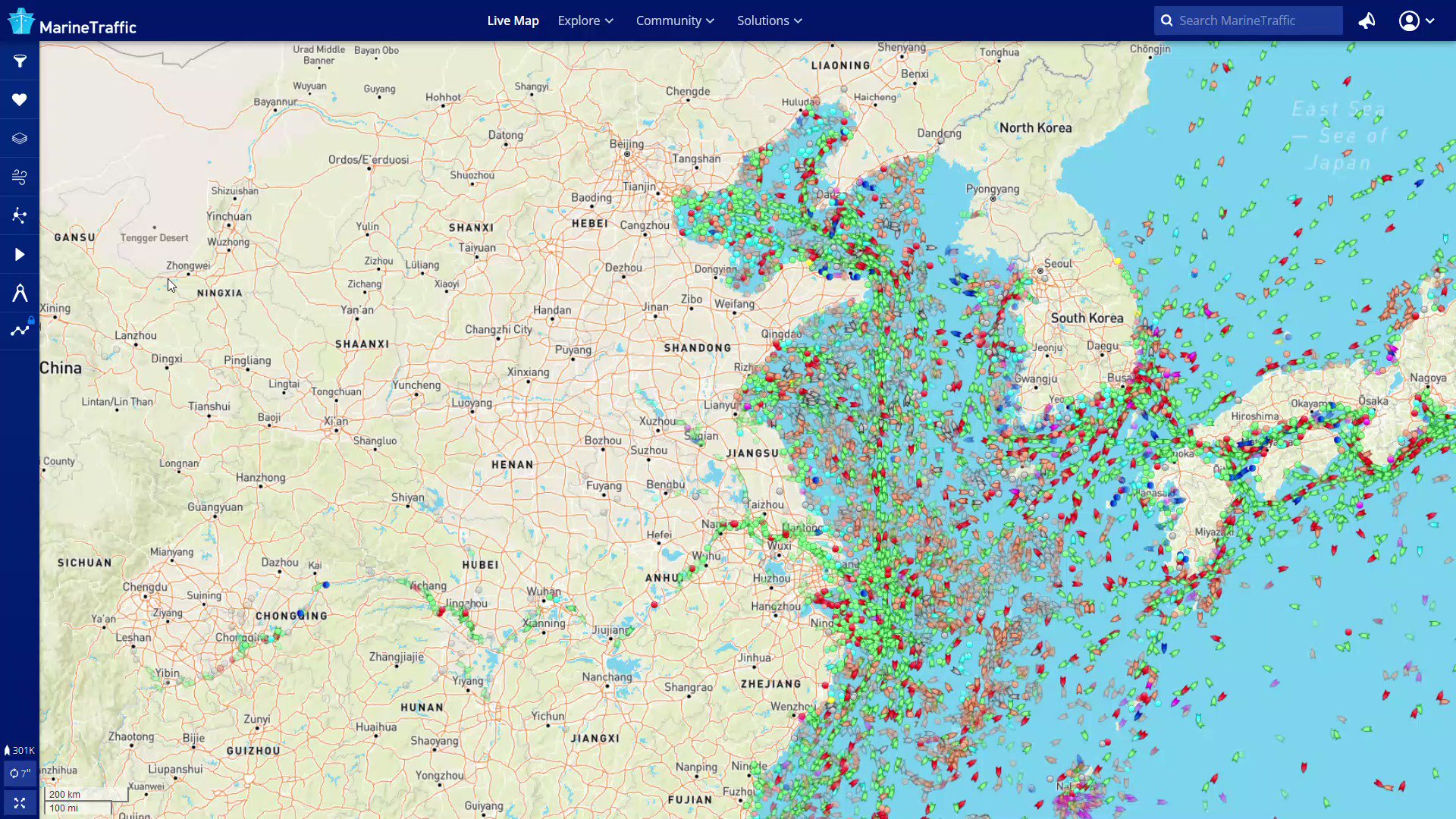
Task: Start the vessel traffic replay
Action: (20, 254)
